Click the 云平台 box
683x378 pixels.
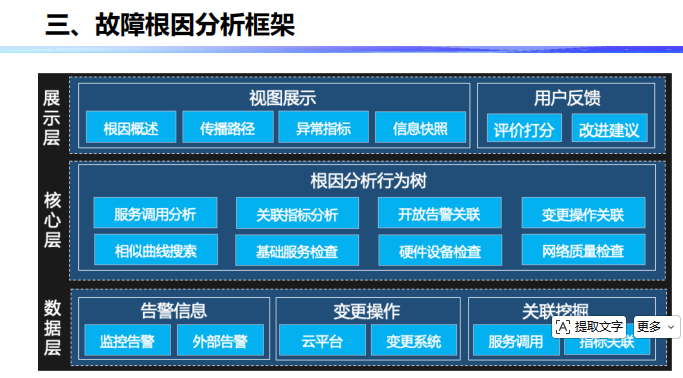pyautogui.click(x=322, y=341)
